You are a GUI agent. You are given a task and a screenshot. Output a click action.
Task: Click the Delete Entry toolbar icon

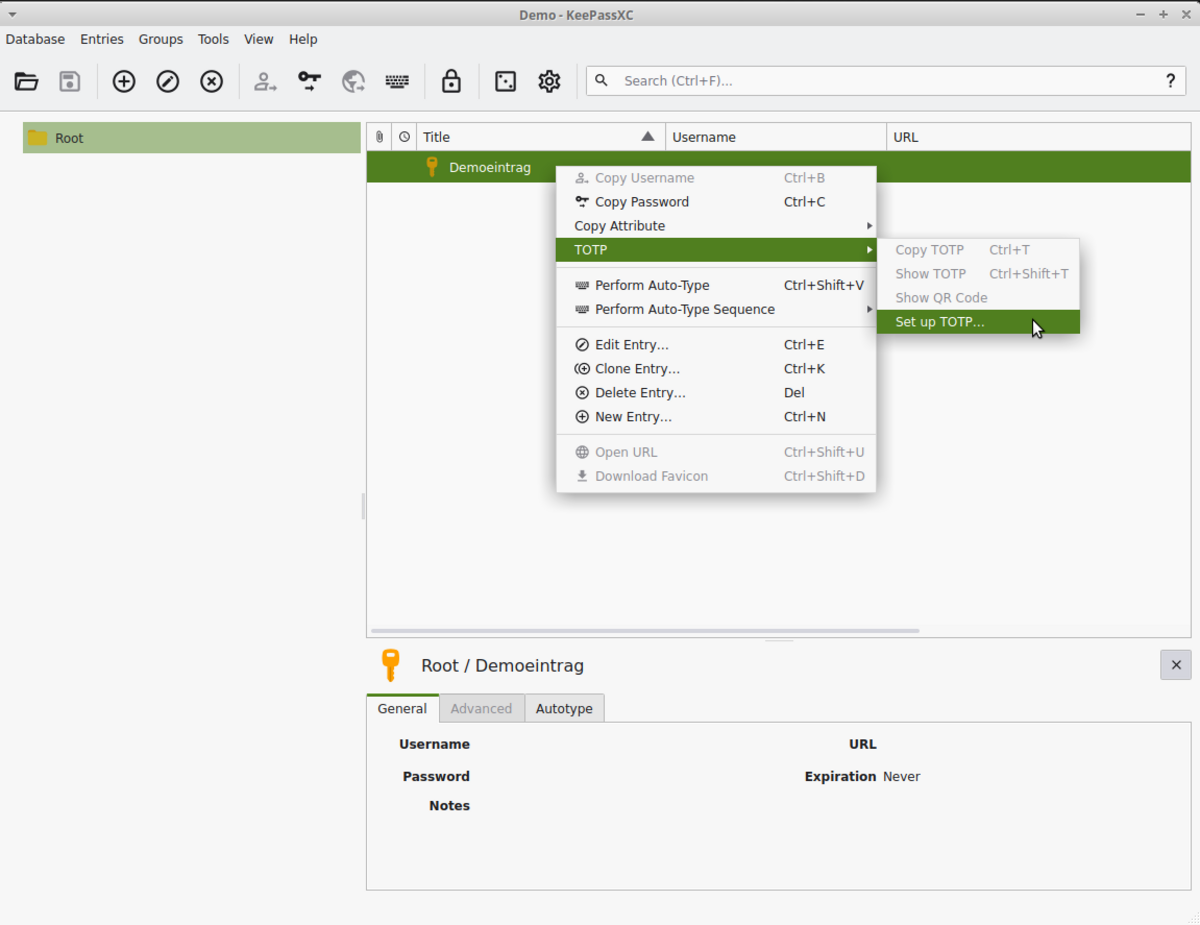[212, 81]
